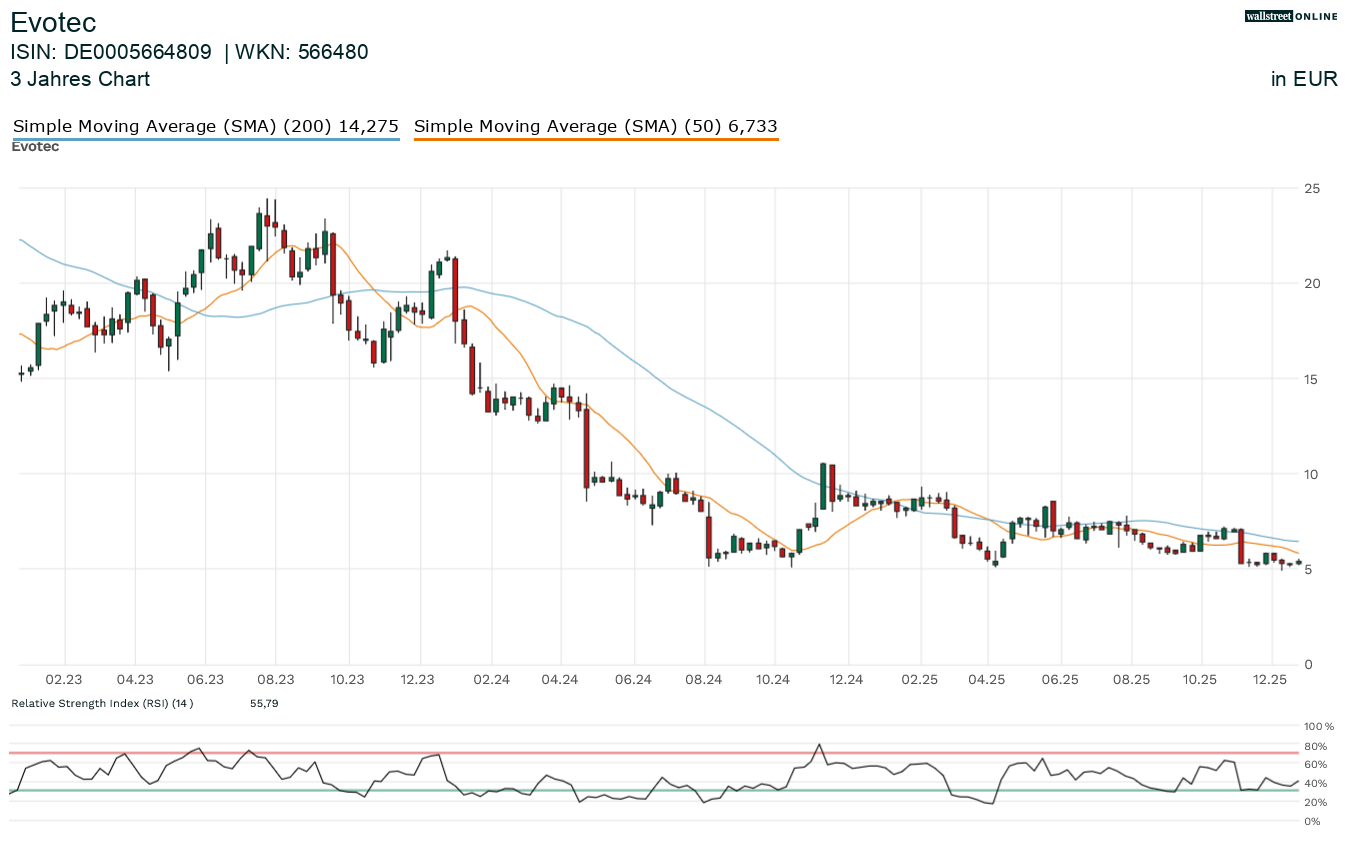Click the 100 % label on RSI scale
1349x848 pixels.
point(1316,726)
